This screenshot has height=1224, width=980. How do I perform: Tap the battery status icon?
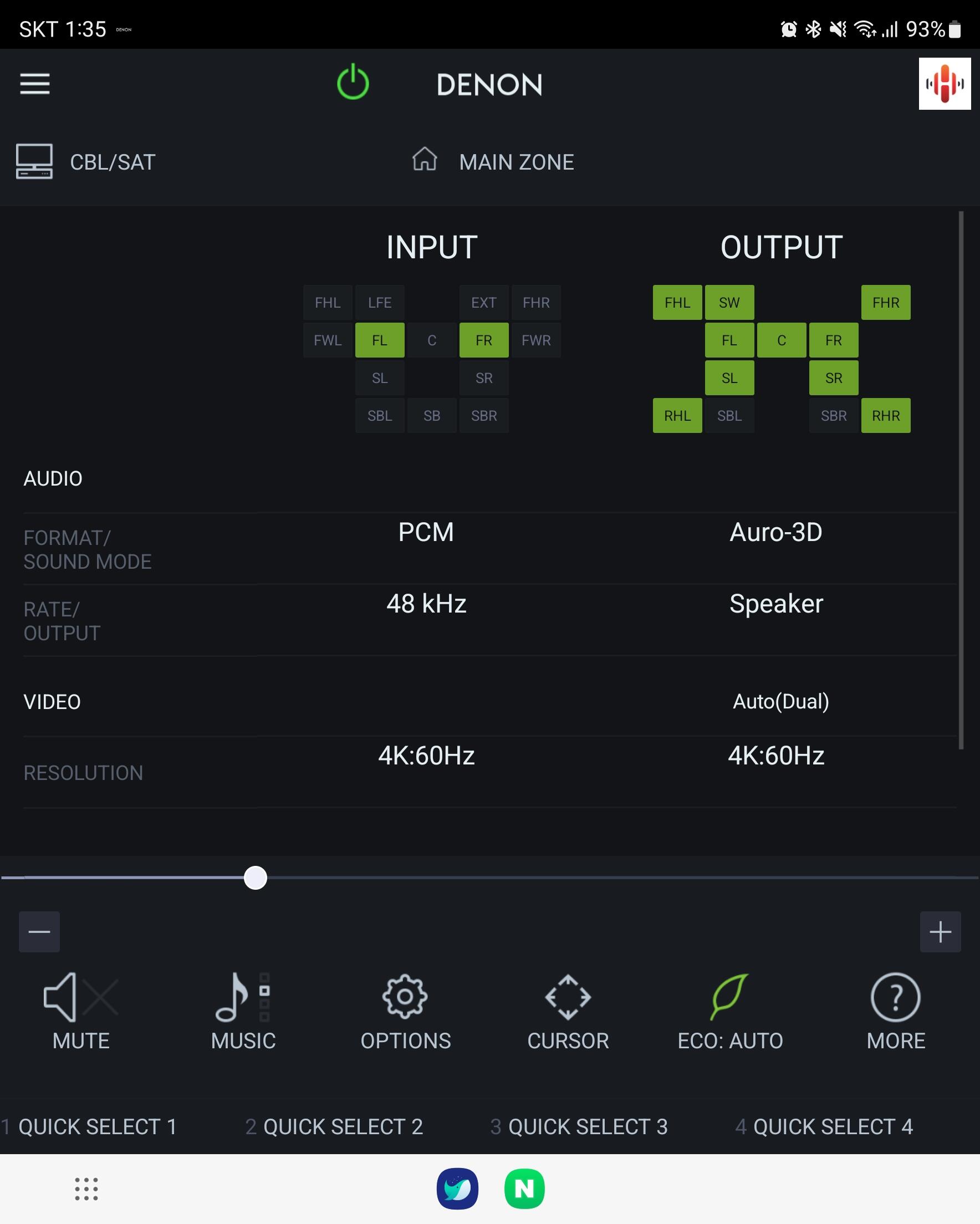955,29
